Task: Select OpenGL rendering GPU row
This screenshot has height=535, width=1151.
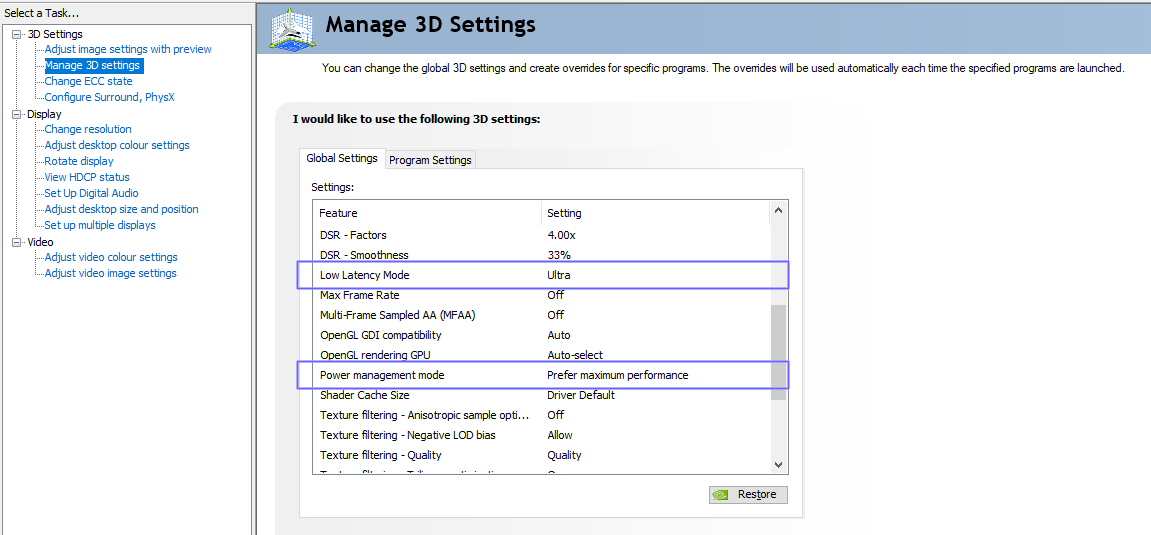Action: pos(542,355)
